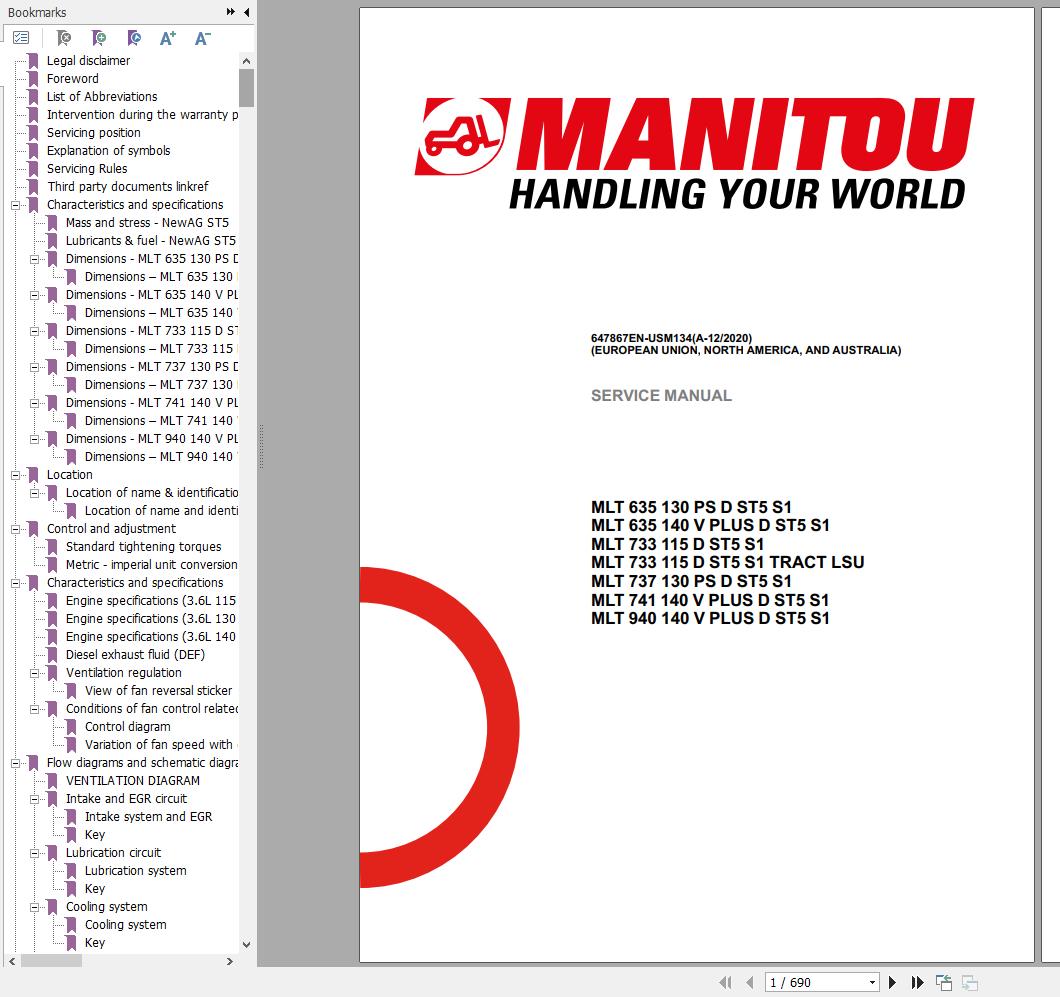Go to the previous page
Screen dimensions: 1060x997
click(749, 982)
